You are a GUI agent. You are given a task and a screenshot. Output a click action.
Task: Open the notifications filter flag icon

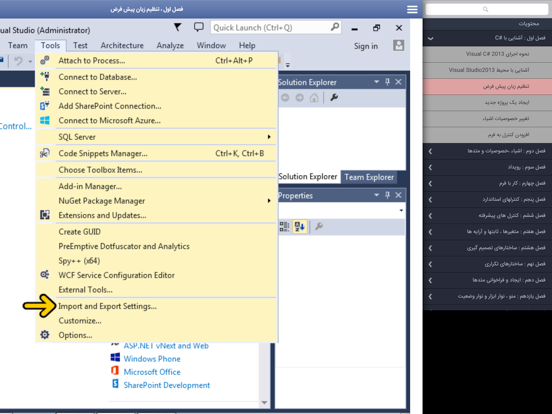click(178, 27)
